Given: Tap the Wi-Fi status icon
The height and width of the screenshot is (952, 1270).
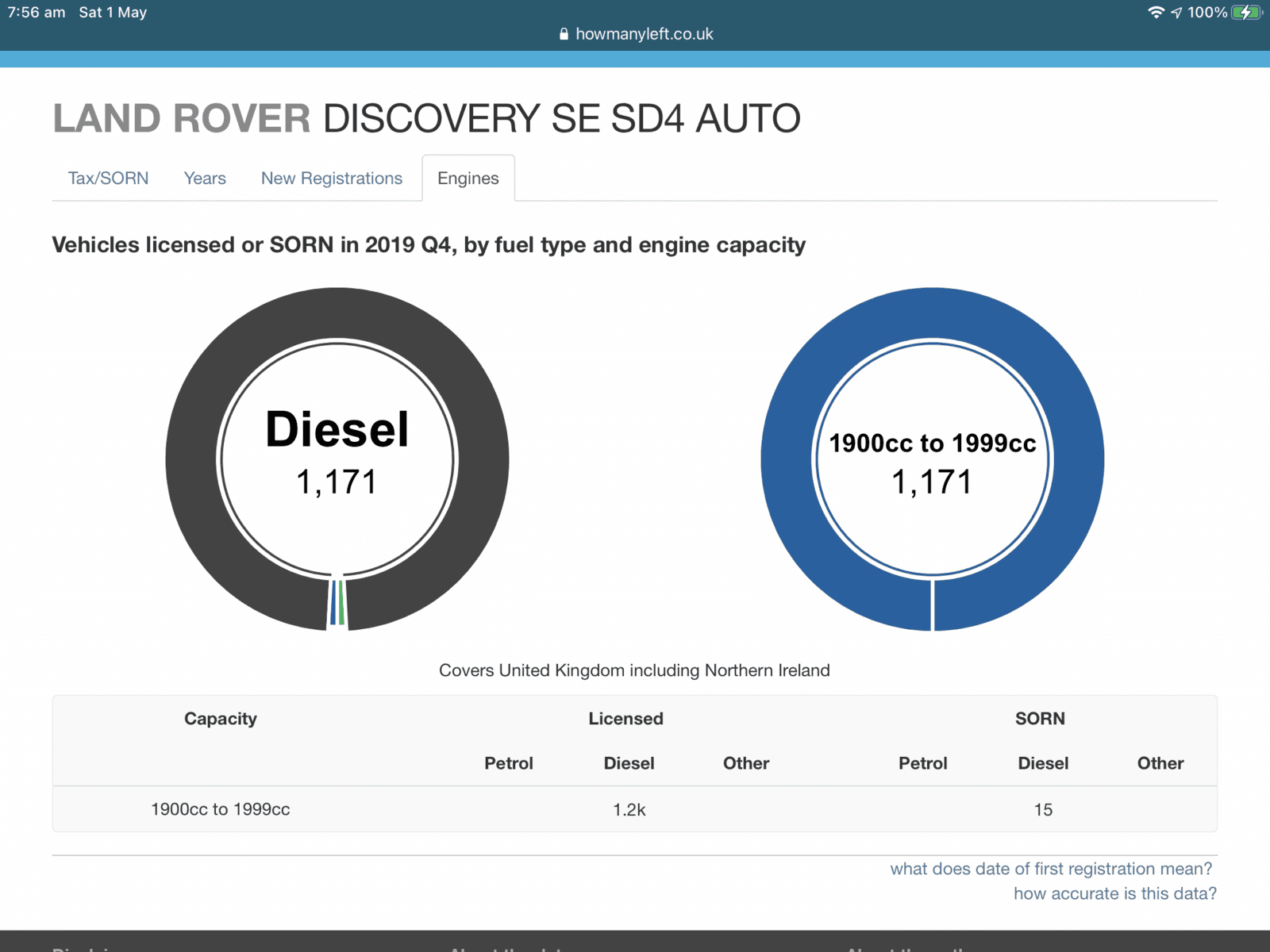Looking at the screenshot, I should 1156,13.
